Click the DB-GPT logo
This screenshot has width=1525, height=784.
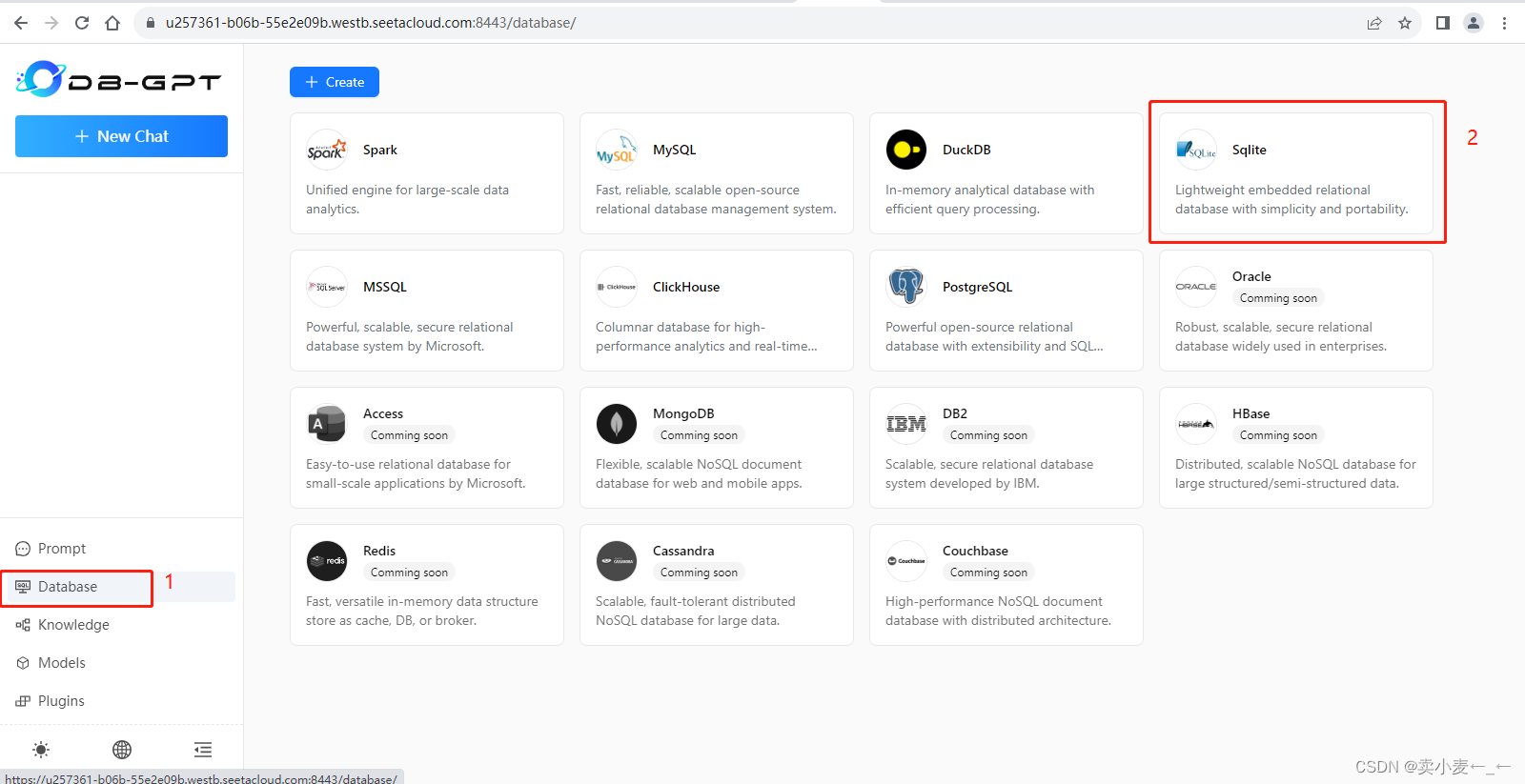click(x=119, y=79)
